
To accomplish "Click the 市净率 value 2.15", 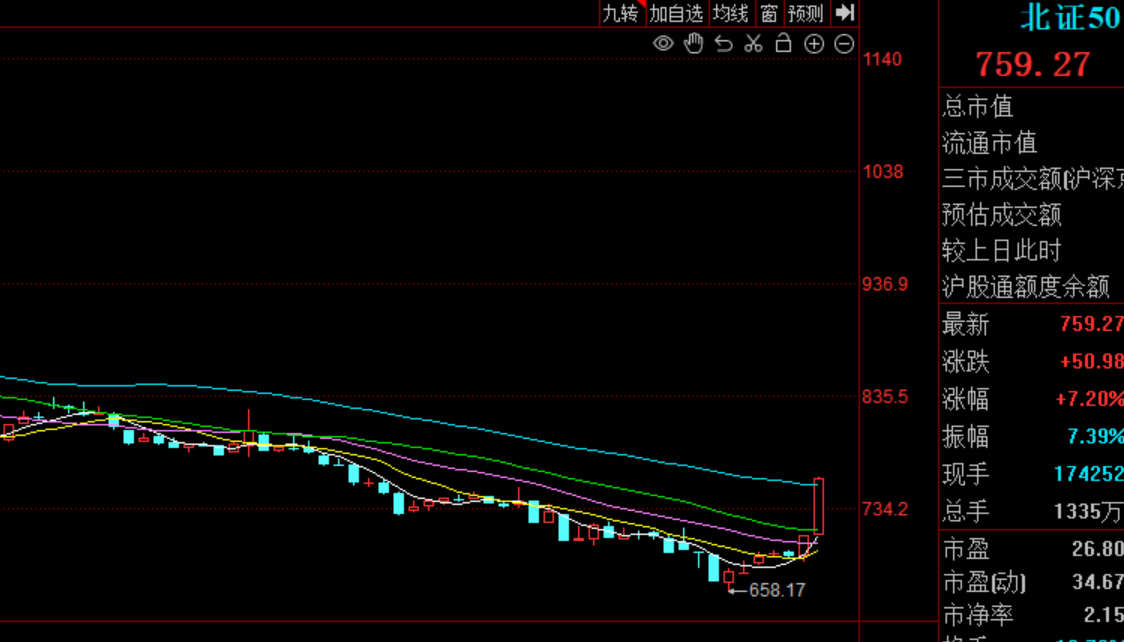I will [1103, 615].
